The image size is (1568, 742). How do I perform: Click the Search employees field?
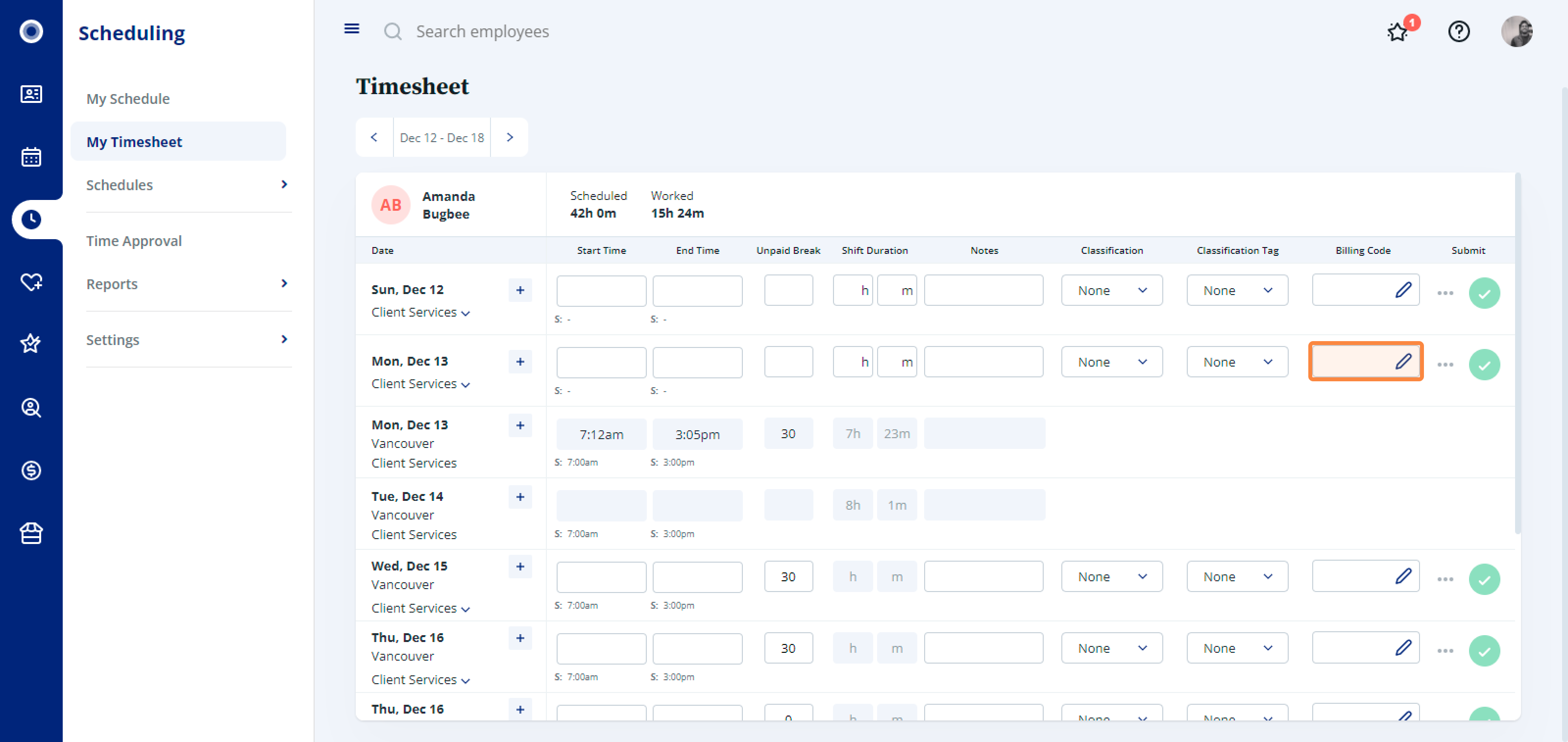[482, 31]
